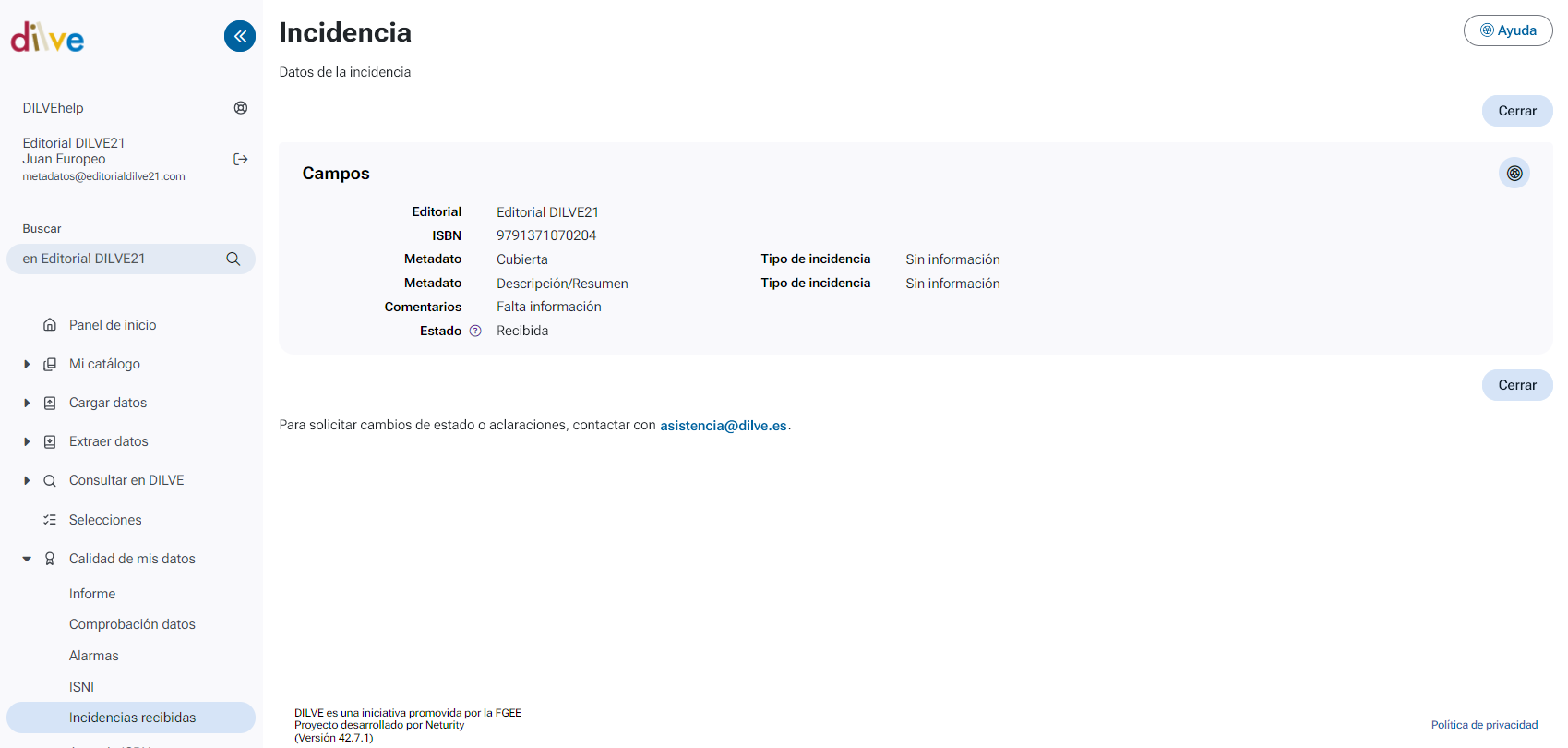The width and height of the screenshot is (1568, 748).
Task: Show the Estado help tooltip icon
Action: tap(475, 331)
